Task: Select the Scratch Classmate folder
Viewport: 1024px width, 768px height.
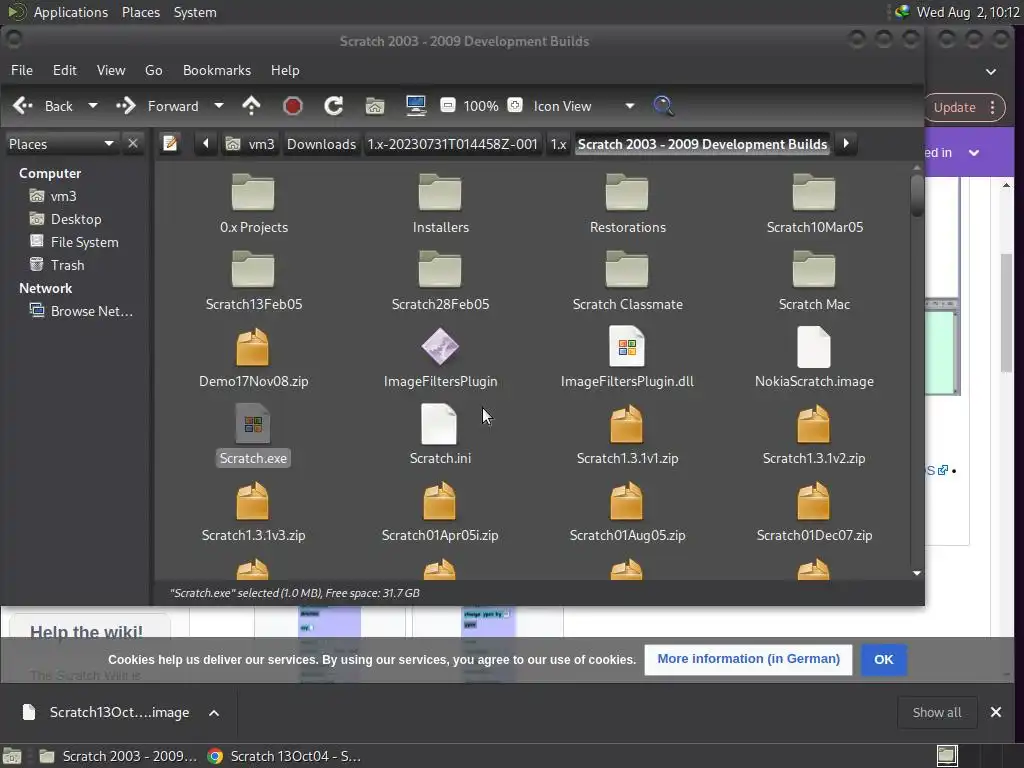Action: [627, 281]
